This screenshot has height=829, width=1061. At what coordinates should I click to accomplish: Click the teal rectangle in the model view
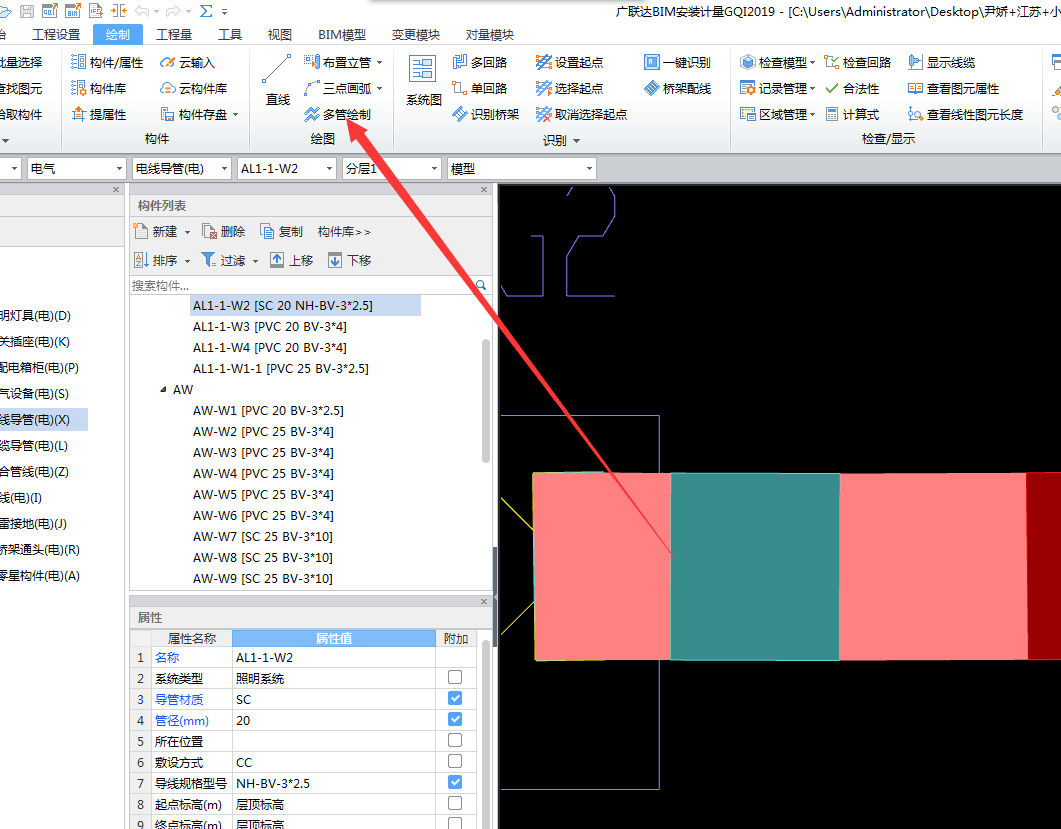pos(755,566)
